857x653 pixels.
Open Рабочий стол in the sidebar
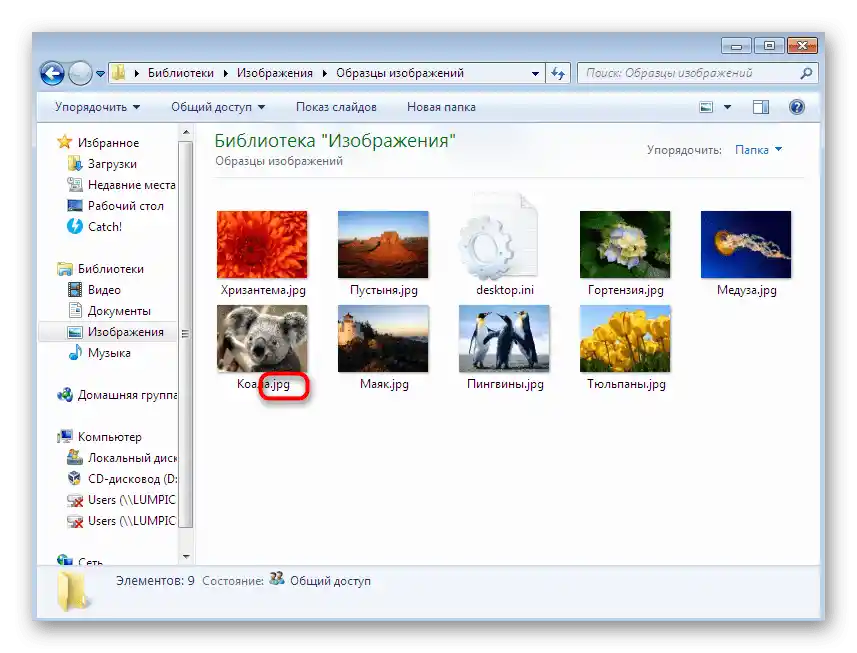126,206
